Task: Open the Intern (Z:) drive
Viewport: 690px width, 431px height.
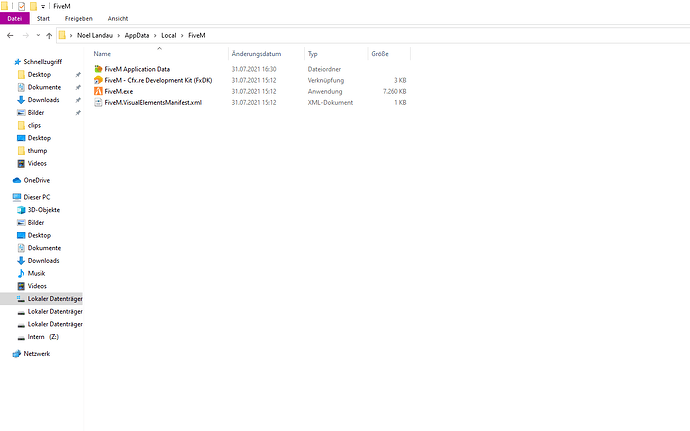Action: (x=43, y=337)
